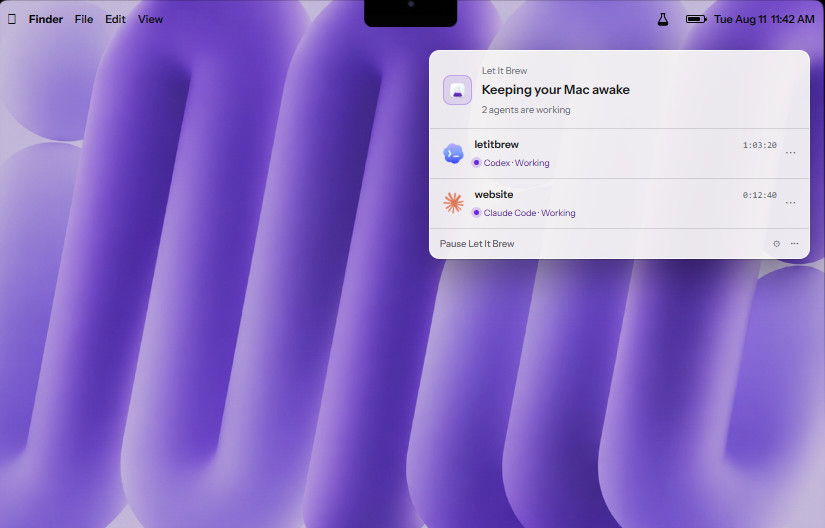Click the date and time in menu bar
825x528 pixels.
tap(764, 19)
